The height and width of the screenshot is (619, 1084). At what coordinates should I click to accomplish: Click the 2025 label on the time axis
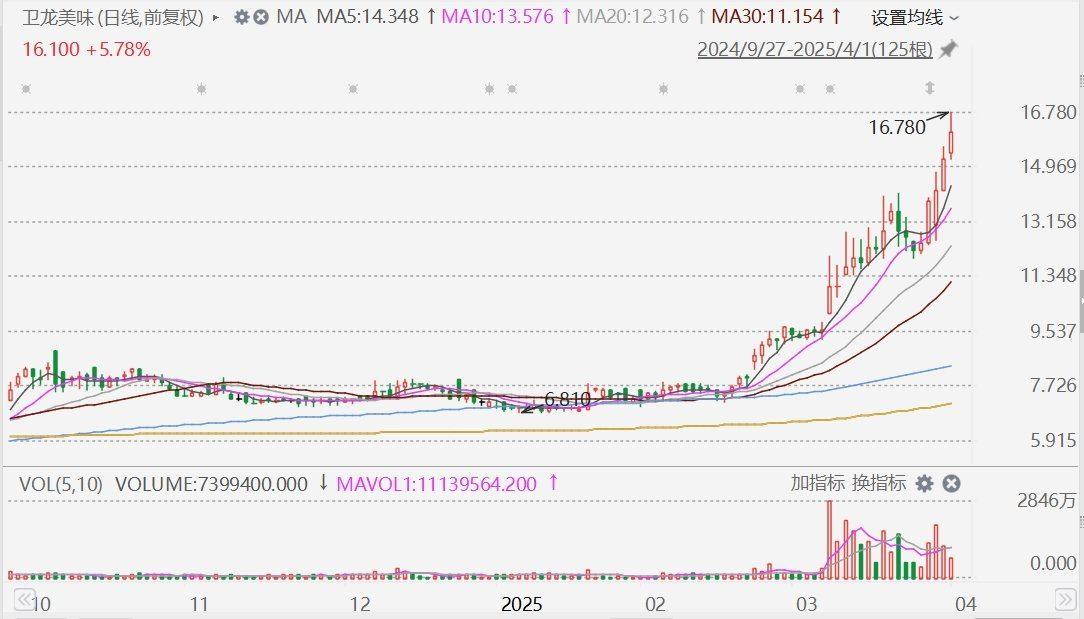pos(521,603)
